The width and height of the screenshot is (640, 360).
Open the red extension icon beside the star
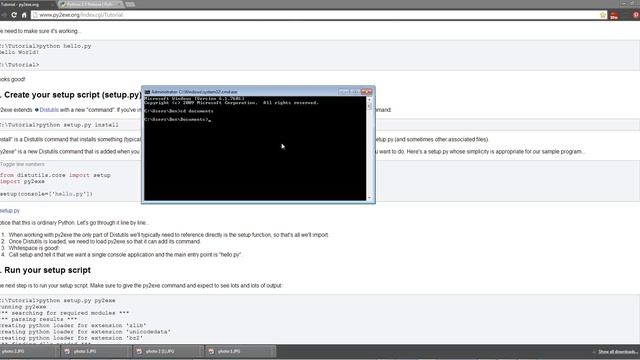(614, 15)
